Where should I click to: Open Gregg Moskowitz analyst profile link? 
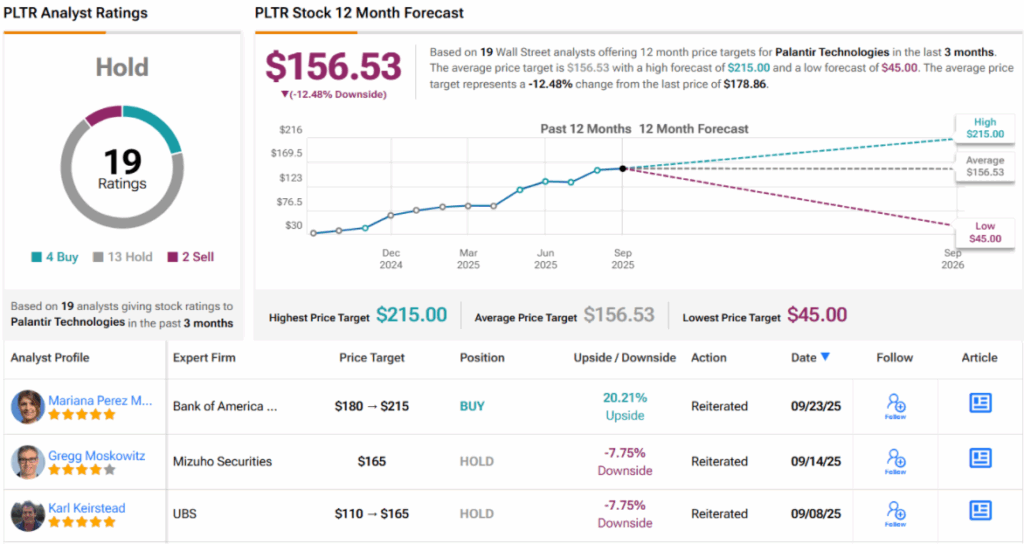[96, 455]
